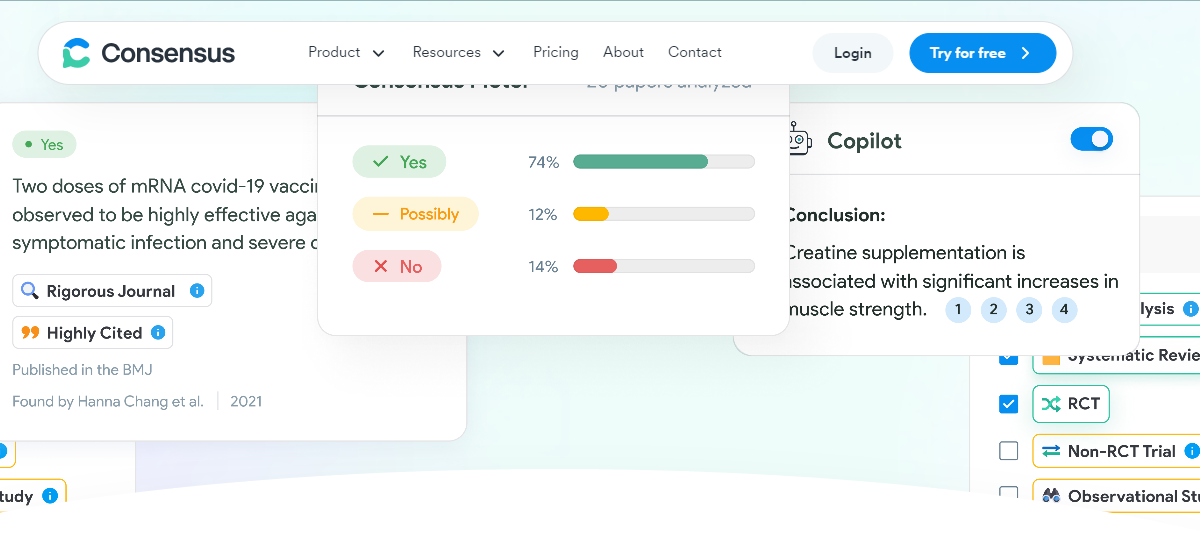
Task: Click the Observational Study binoculars icon
Action: tap(1050, 495)
